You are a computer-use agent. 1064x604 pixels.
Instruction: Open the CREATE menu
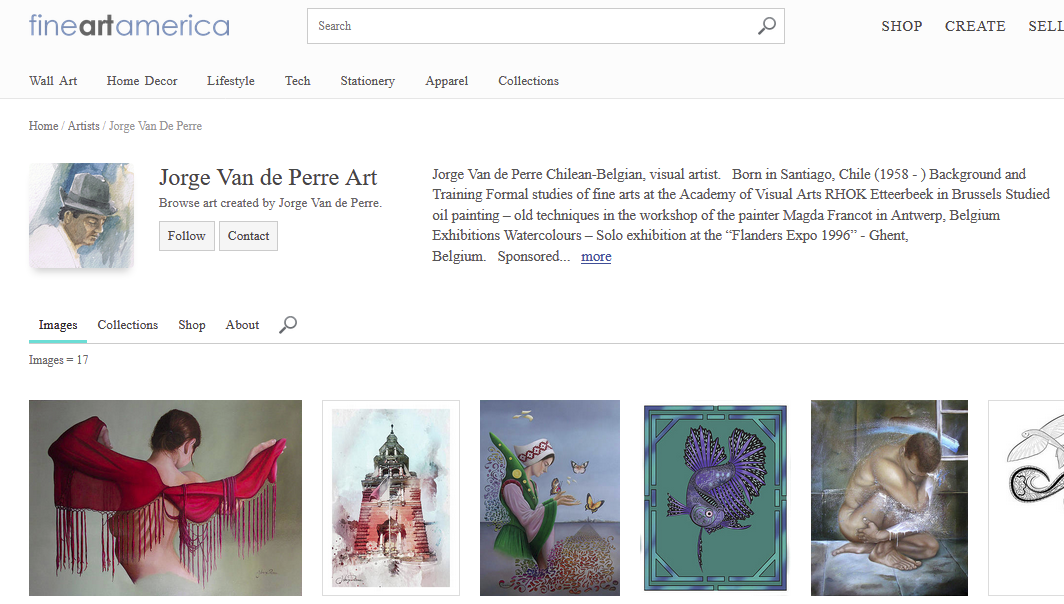click(x=975, y=26)
